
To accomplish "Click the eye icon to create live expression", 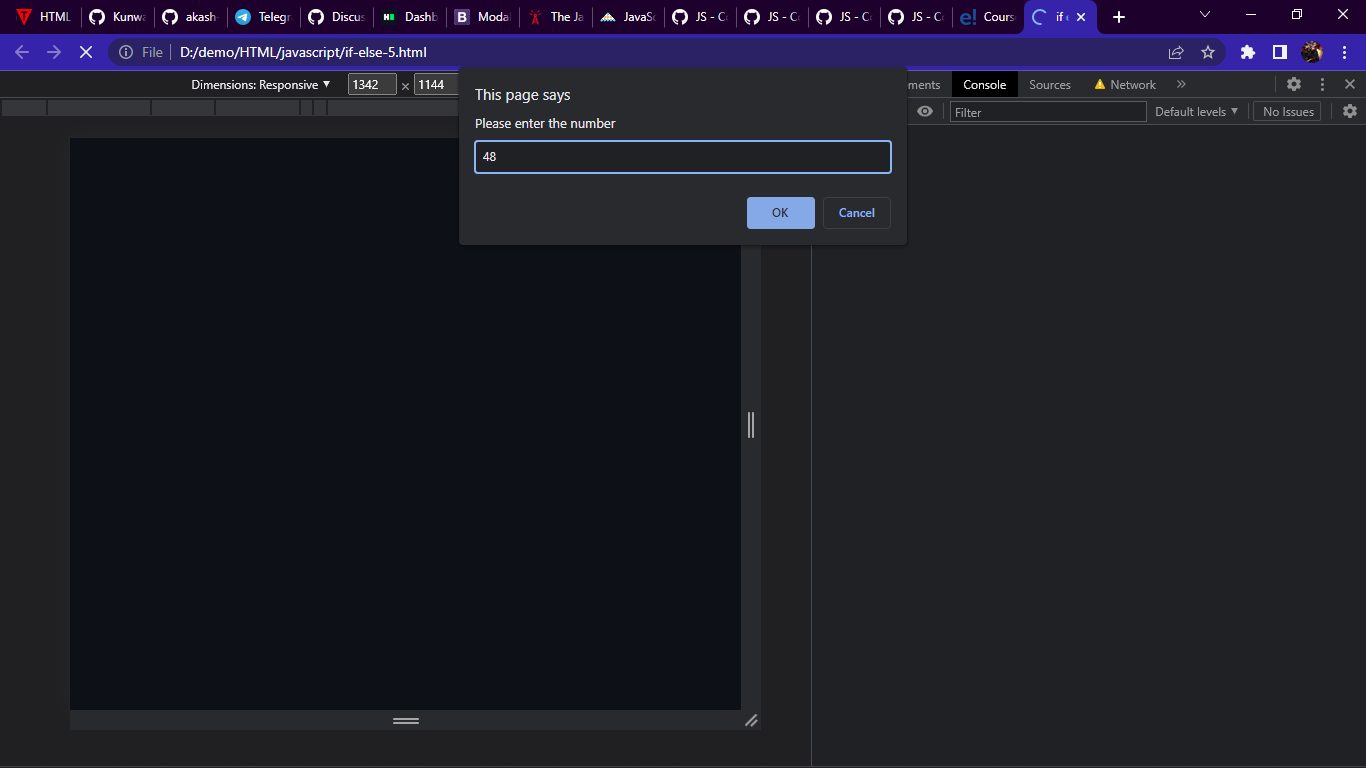I will click(925, 111).
